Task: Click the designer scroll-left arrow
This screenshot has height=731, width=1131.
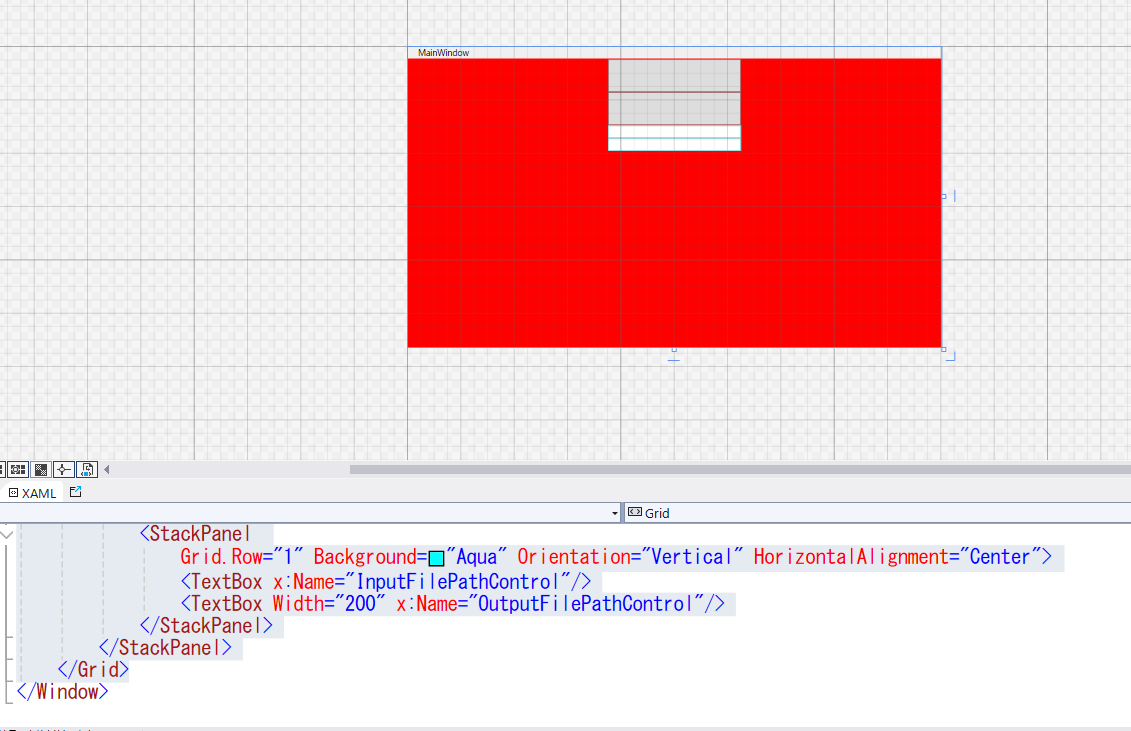Action: [107, 470]
